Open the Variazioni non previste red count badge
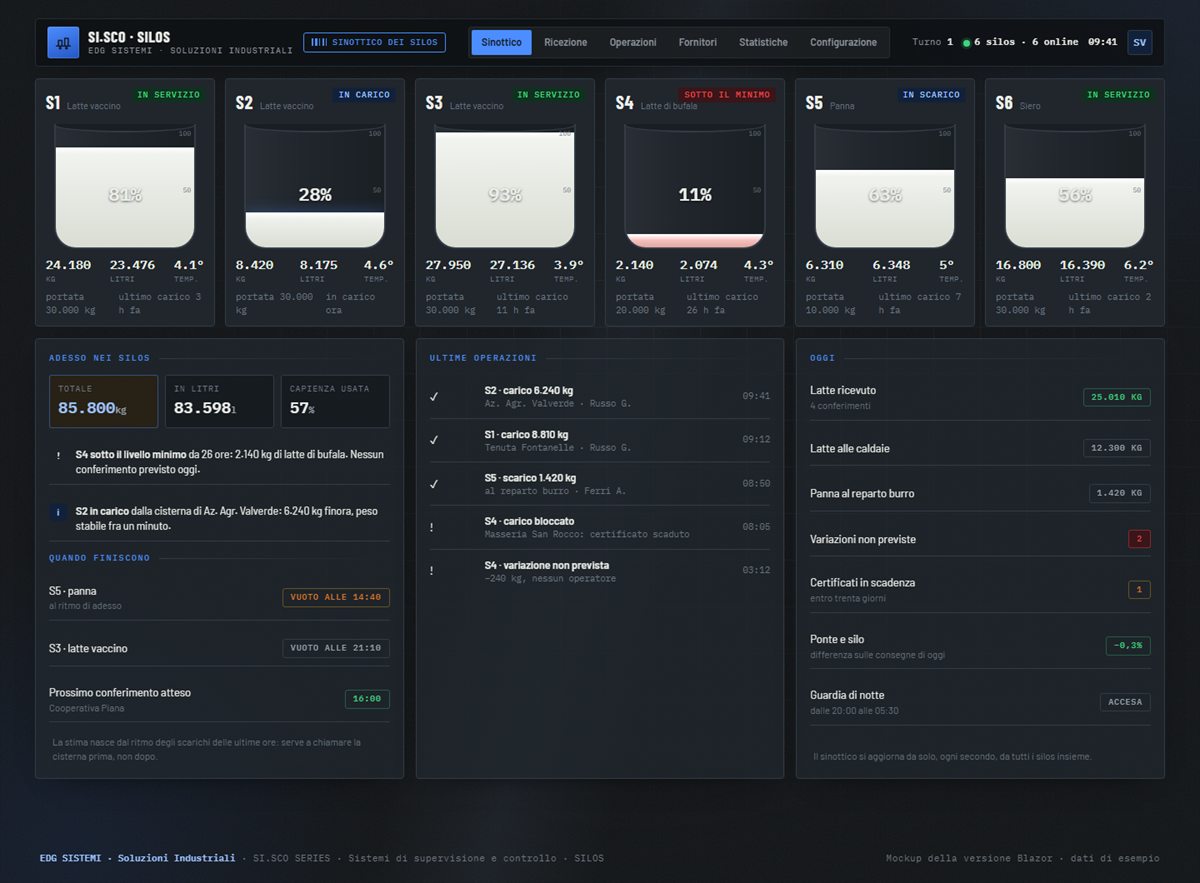 tap(1139, 539)
